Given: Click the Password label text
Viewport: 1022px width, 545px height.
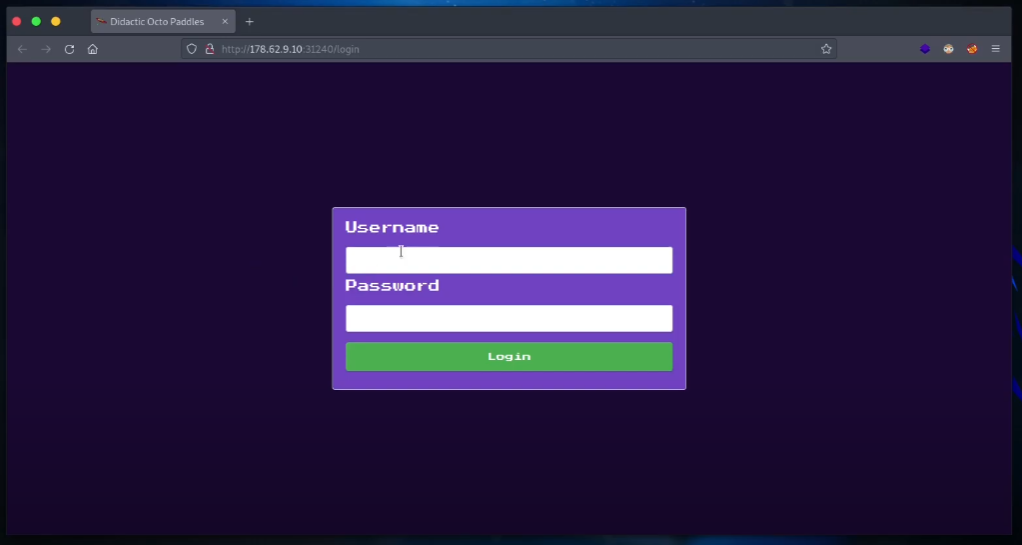Looking at the screenshot, I should point(392,285).
